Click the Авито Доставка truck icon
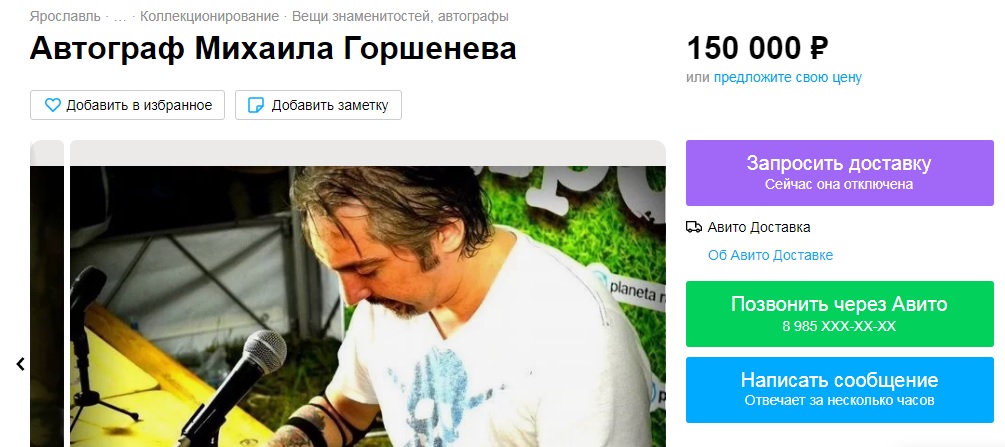The height and width of the screenshot is (447, 1005). tap(694, 227)
